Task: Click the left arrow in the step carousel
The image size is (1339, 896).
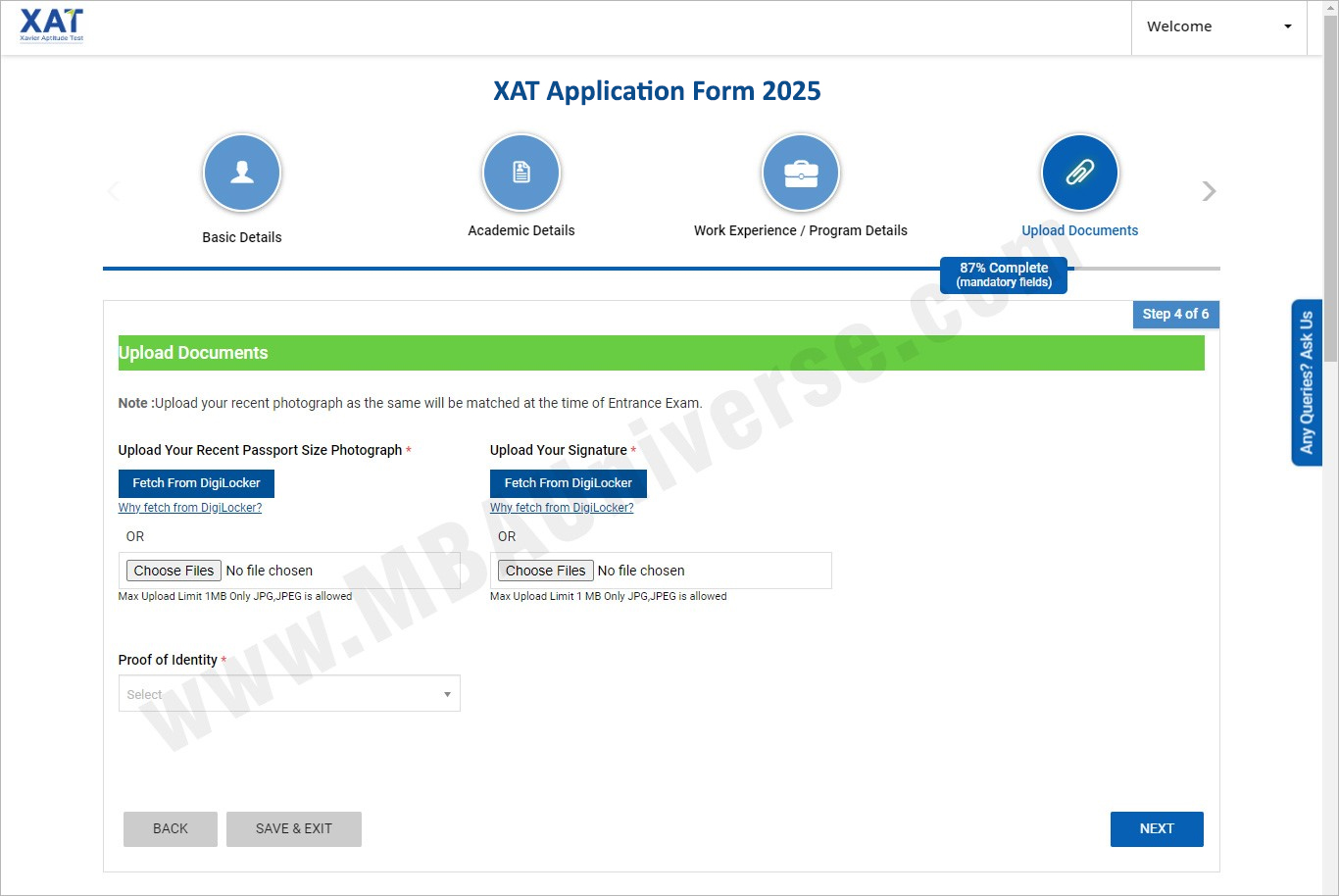Action: pos(114,191)
